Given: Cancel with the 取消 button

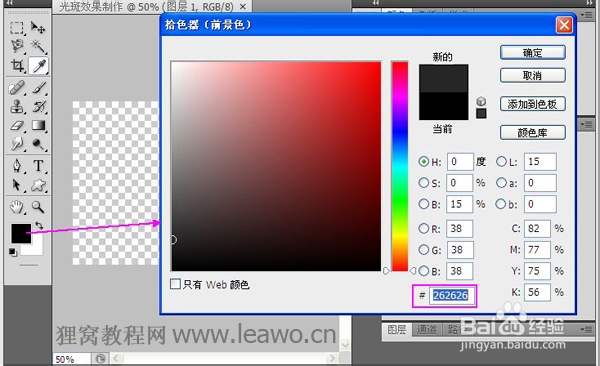Looking at the screenshot, I should 533,75.
